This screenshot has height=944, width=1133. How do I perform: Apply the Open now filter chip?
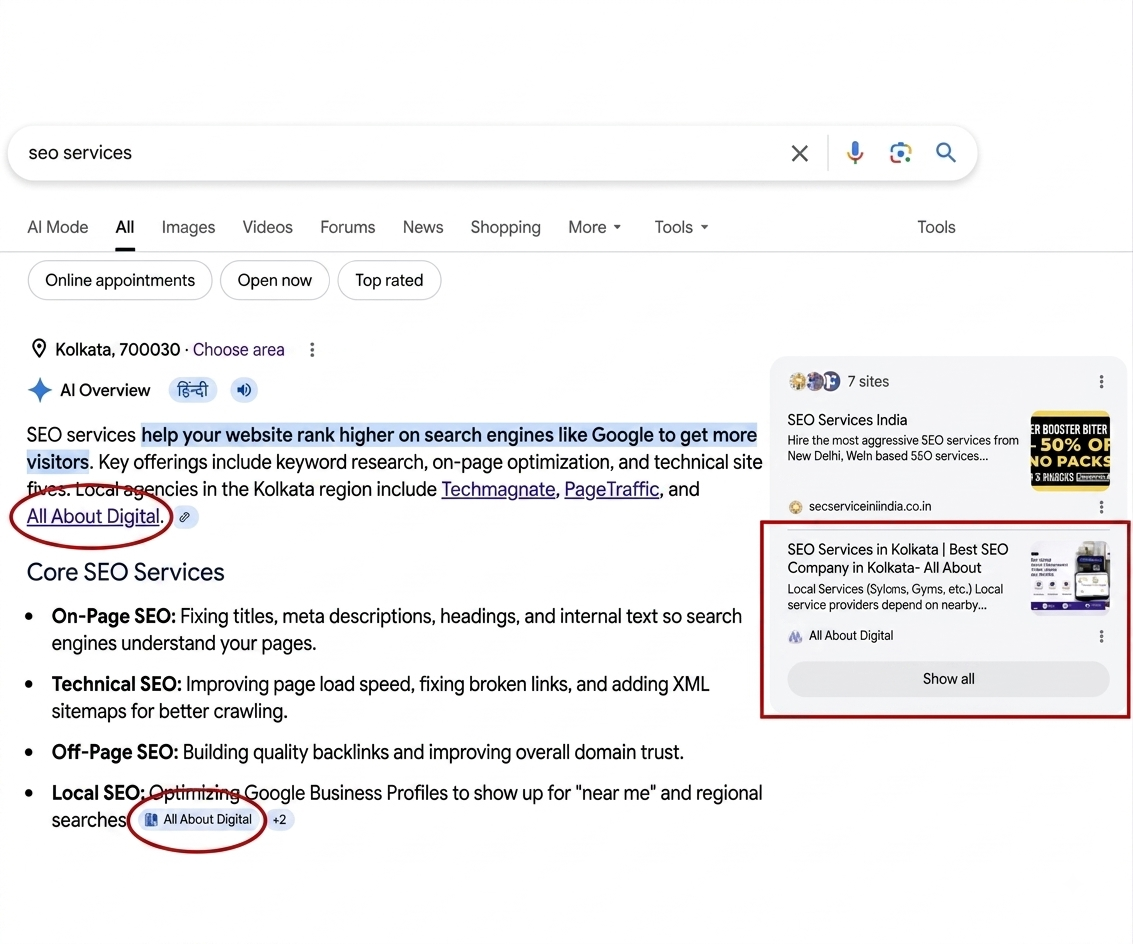[275, 280]
